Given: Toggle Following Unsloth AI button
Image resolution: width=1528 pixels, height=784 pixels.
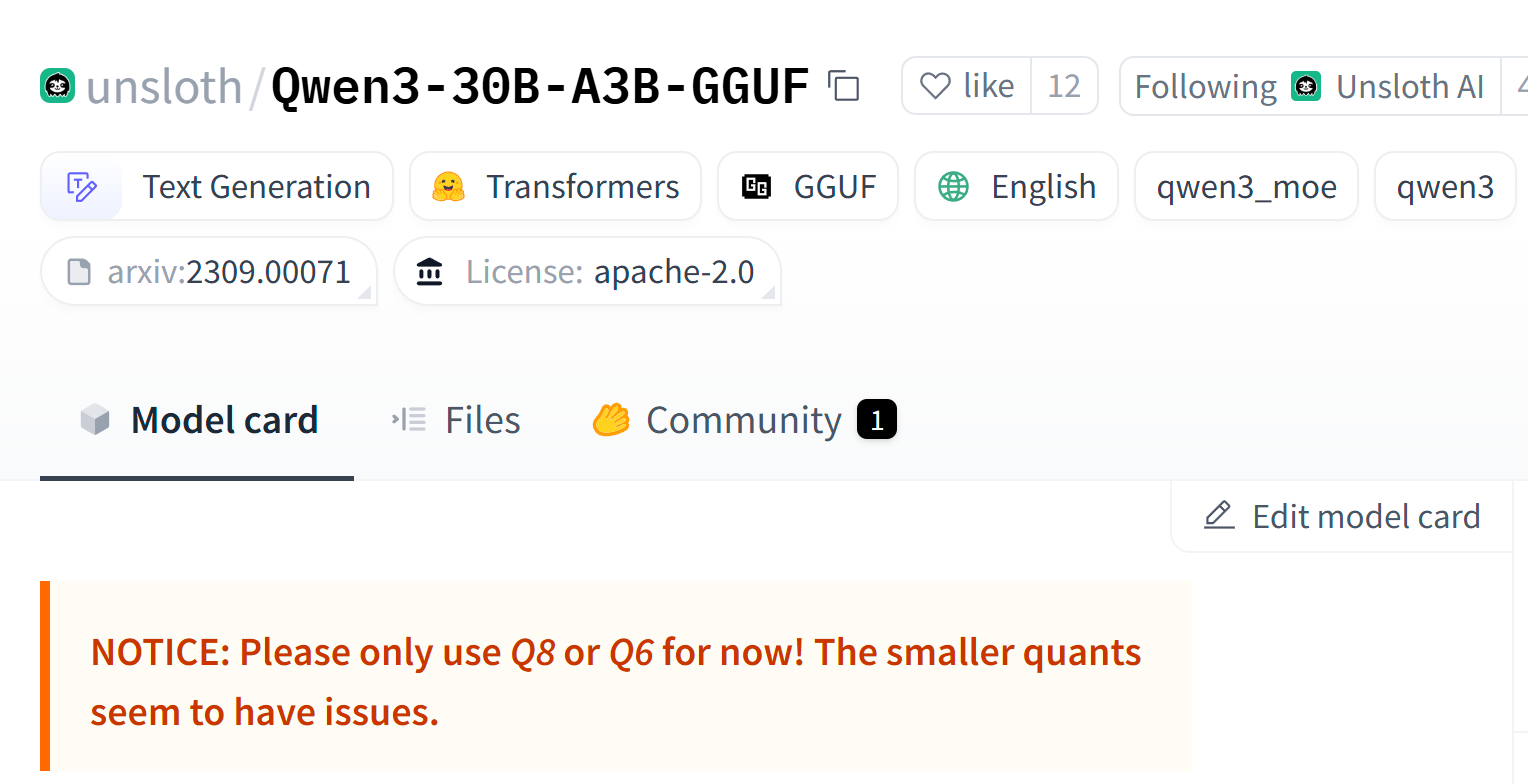Looking at the screenshot, I should [1310, 86].
